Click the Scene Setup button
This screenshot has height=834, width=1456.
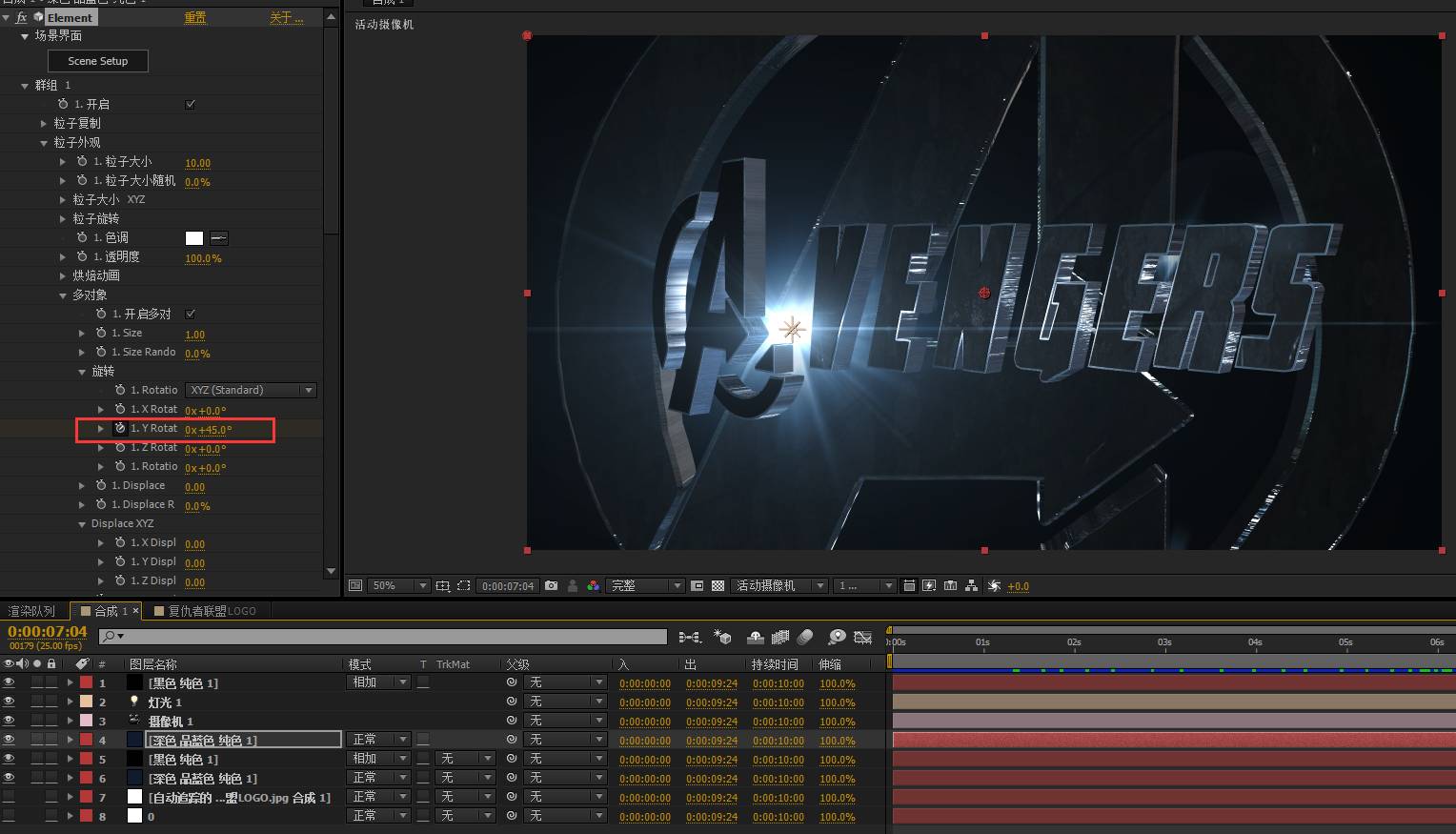[98, 61]
